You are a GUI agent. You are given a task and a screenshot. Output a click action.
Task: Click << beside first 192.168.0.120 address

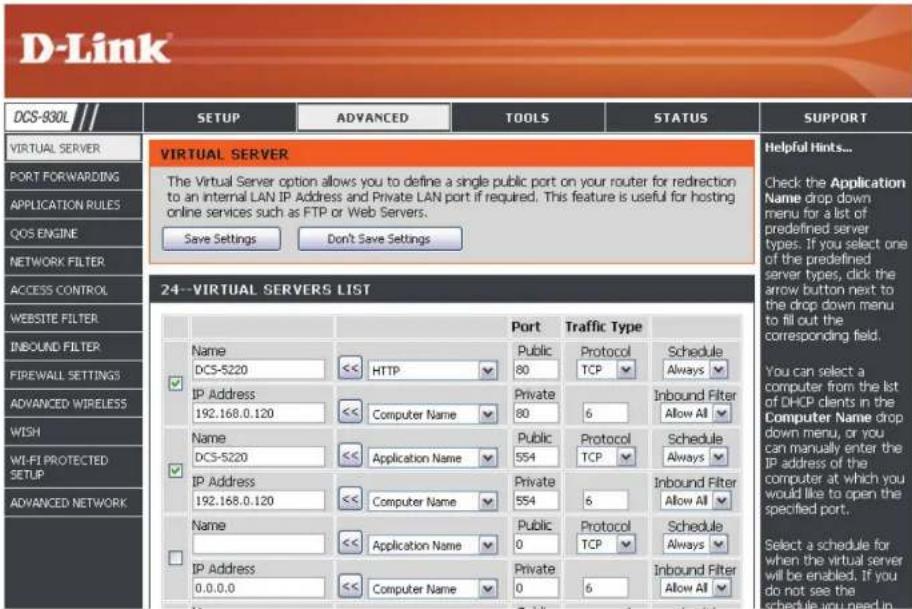(350, 412)
